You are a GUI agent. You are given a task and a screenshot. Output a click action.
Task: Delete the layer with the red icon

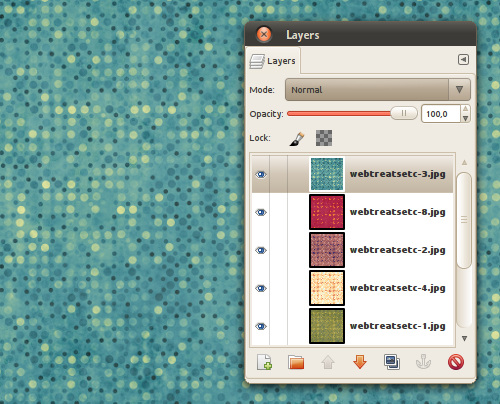pos(456,362)
